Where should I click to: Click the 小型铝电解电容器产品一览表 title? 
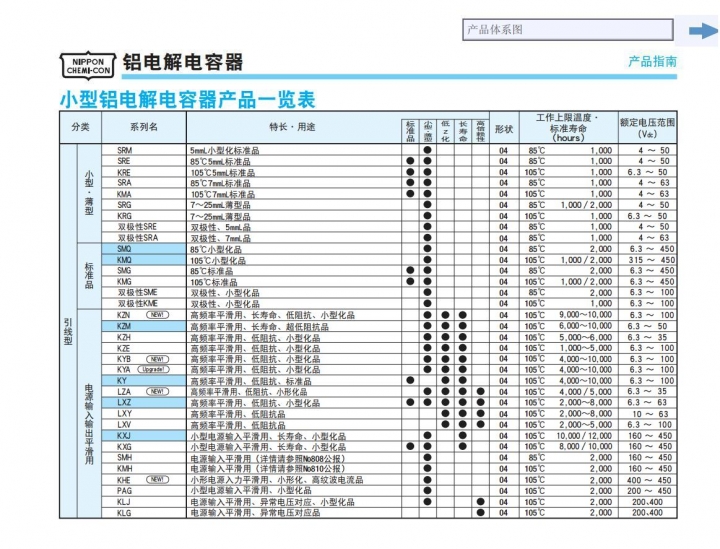click(188, 99)
